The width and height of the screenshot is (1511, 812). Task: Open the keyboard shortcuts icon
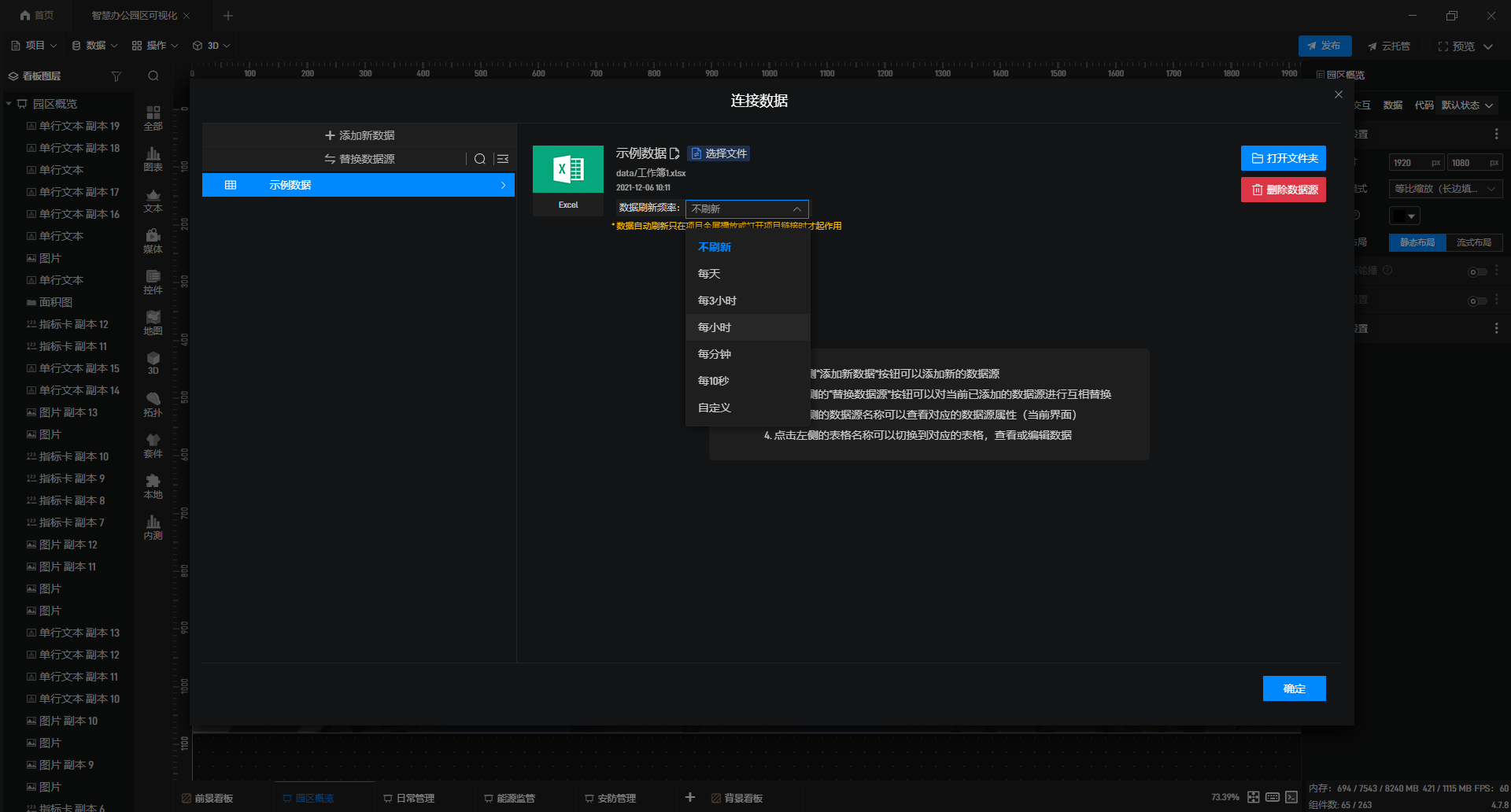(1273, 797)
